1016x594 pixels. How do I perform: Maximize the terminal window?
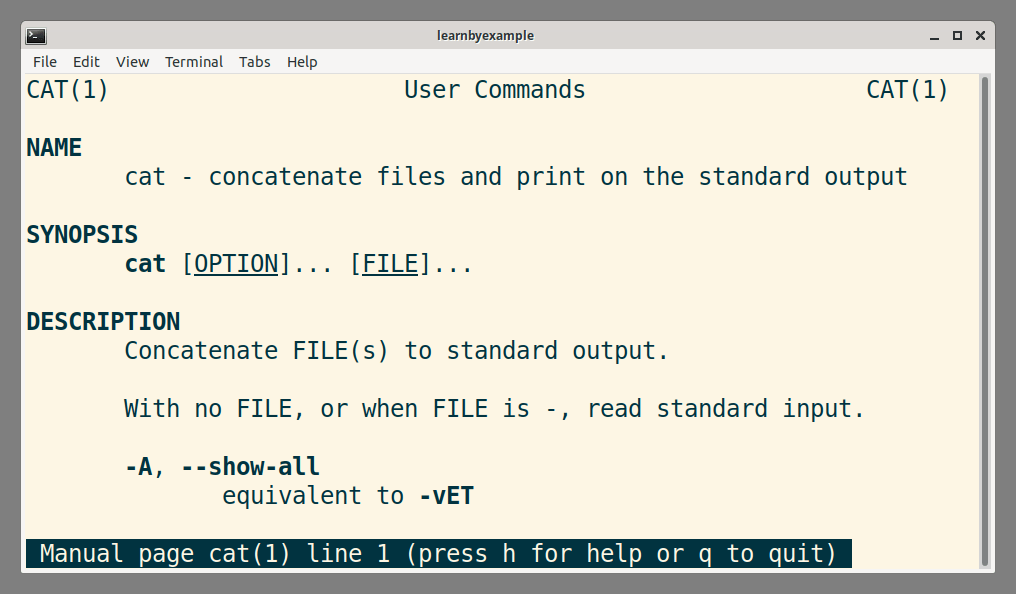[957, 35]
